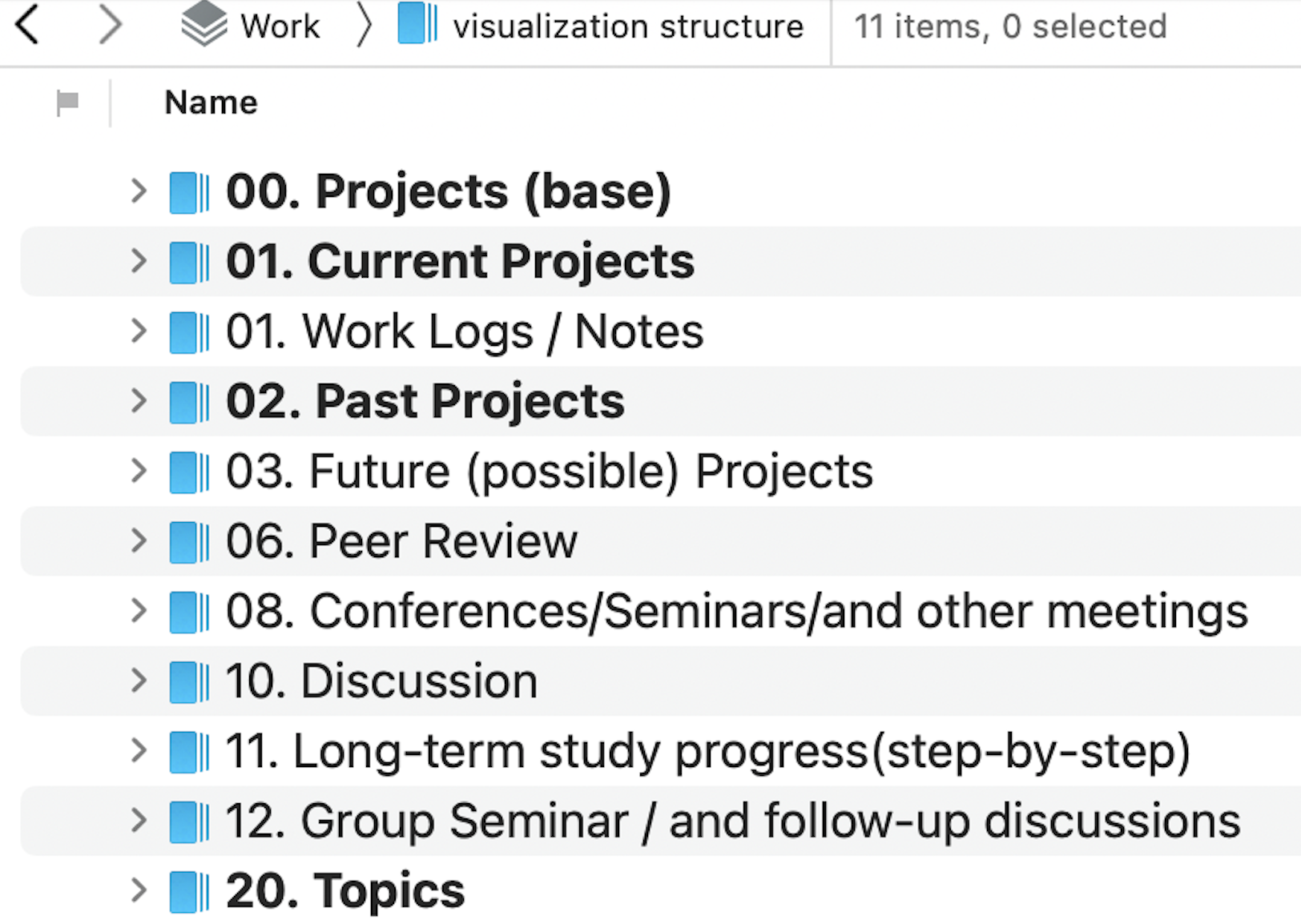Expand the 01. Work Logs / Notes group
Viewport: 1301px width, 924px height.
[139, 331]
